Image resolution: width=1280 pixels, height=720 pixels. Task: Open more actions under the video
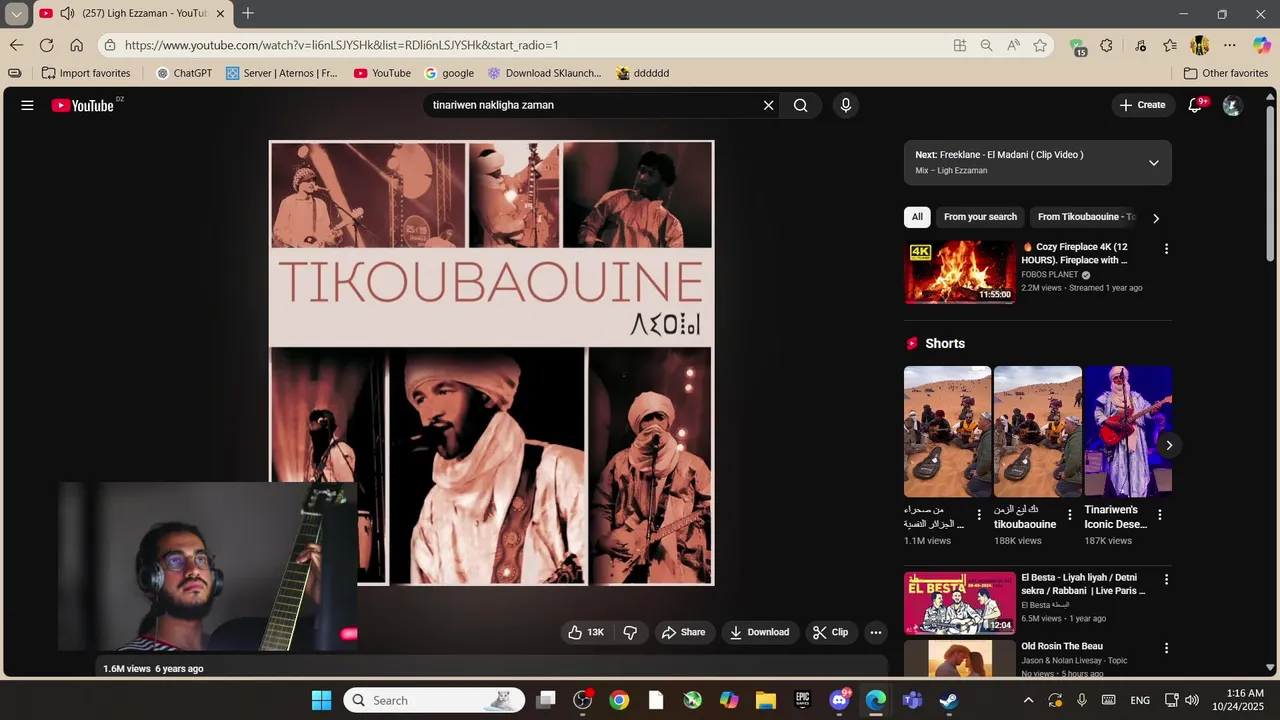pyautogui.click(x=876, y=632)
